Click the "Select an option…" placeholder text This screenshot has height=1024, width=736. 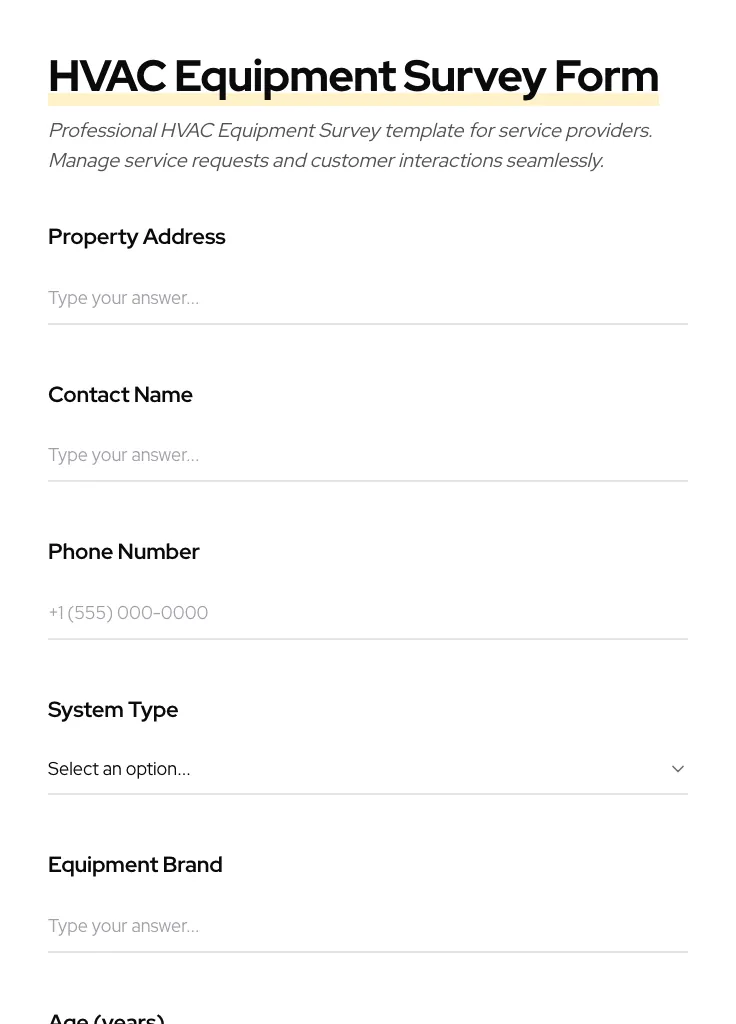[119, 769]
